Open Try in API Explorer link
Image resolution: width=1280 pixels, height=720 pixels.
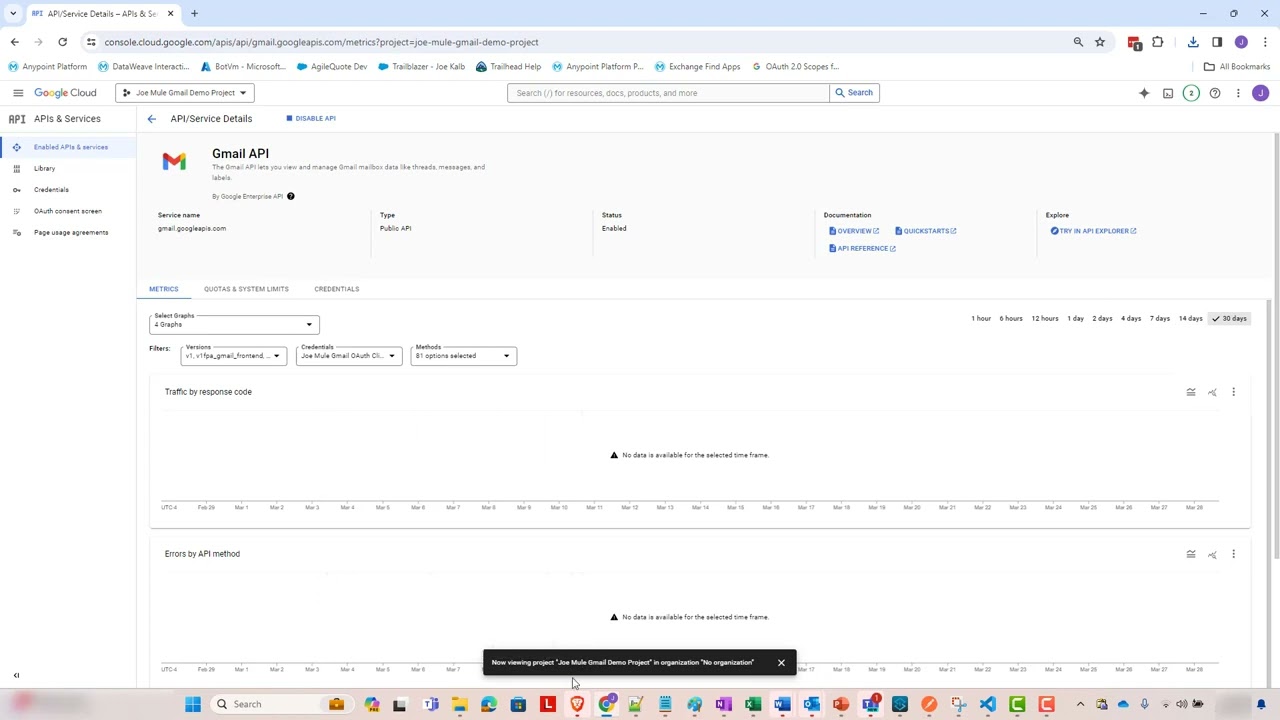pos(1093,231)
